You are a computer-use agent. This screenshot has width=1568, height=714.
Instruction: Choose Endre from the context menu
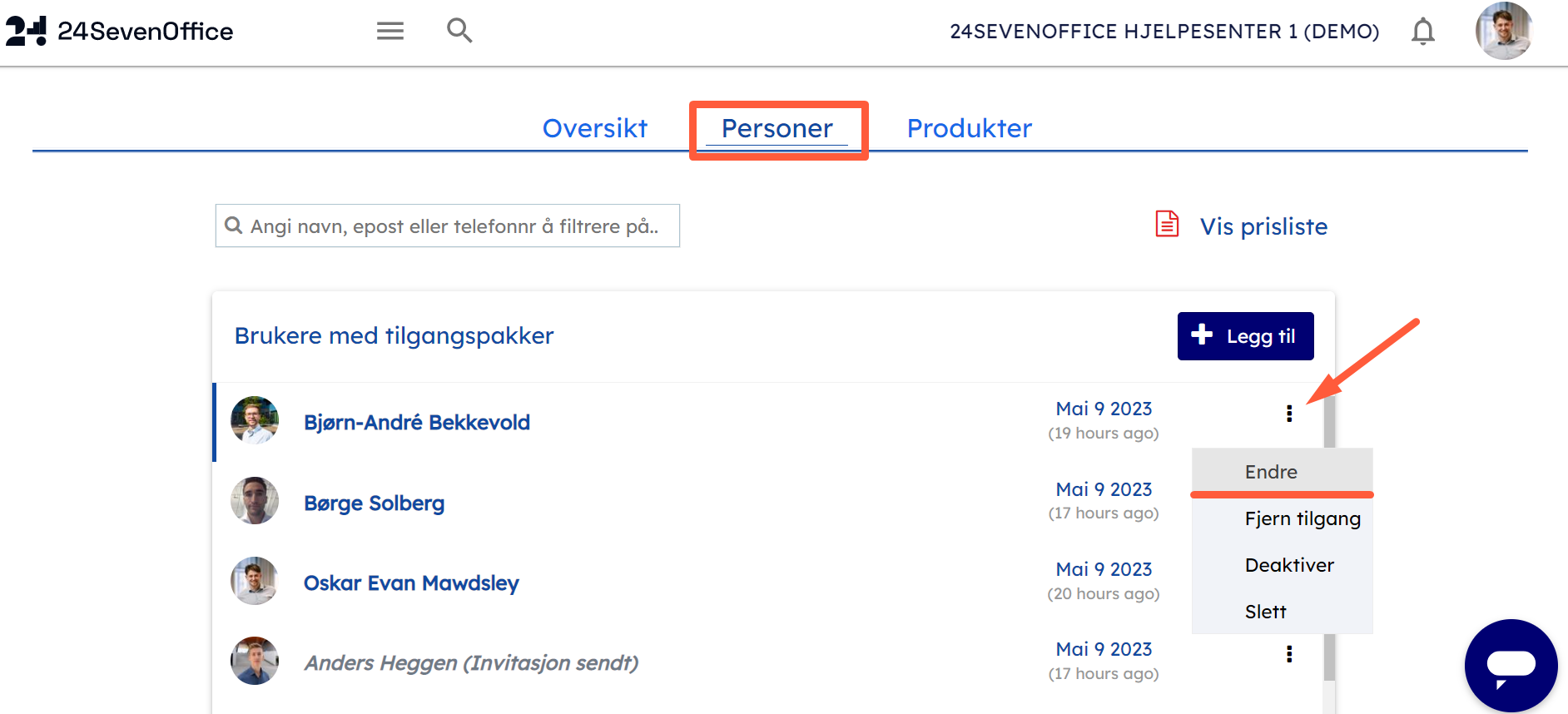click(x=1271, y=472)
